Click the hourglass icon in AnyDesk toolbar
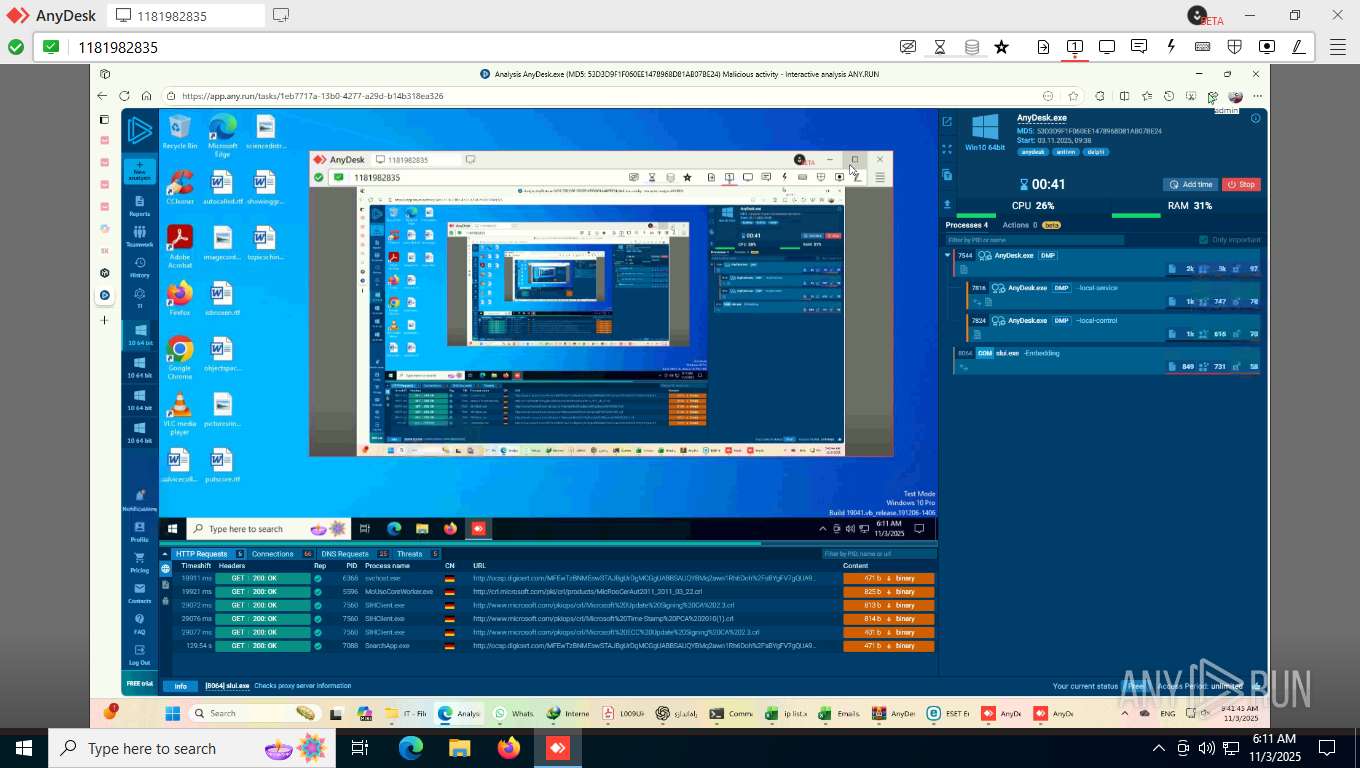Viewport: 1360px width, 768px height. pos(939,47)
